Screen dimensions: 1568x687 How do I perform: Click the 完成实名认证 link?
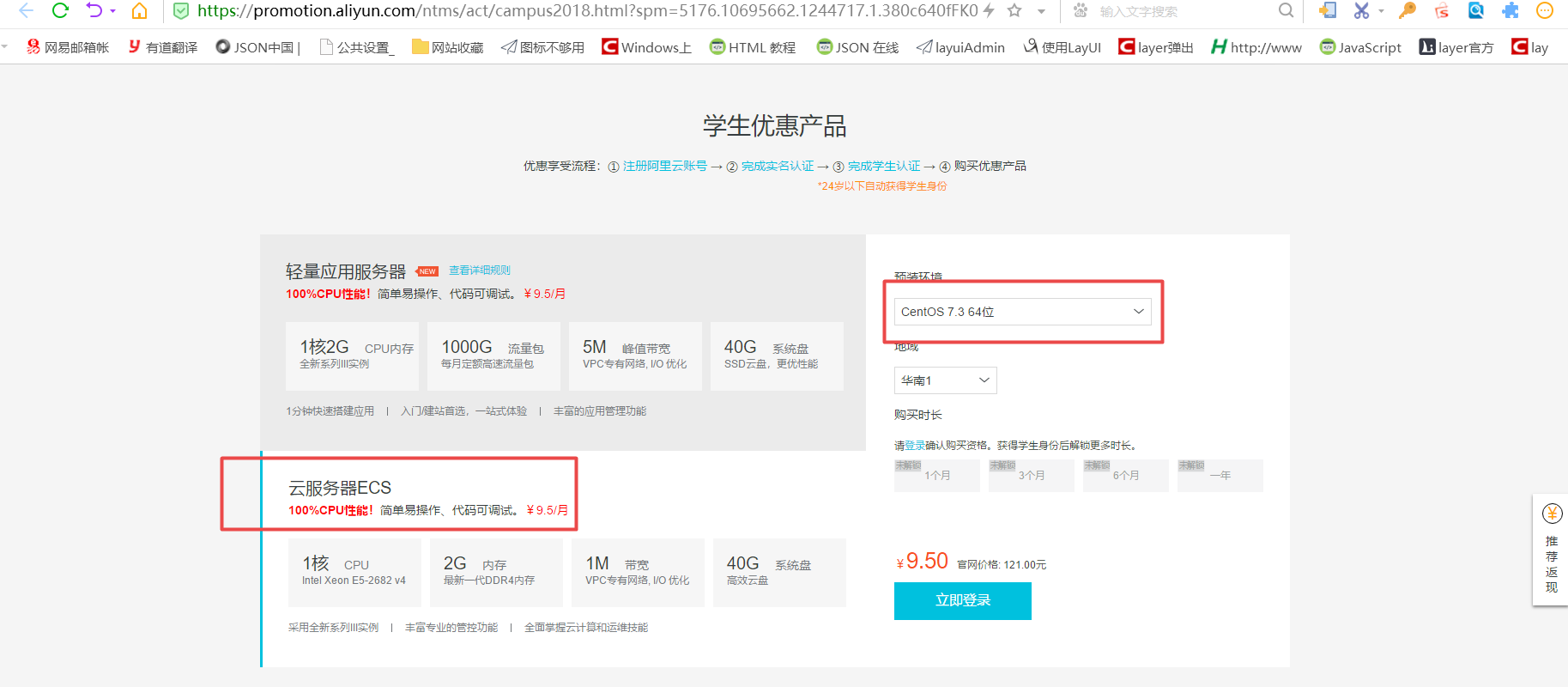click(778, 166)
